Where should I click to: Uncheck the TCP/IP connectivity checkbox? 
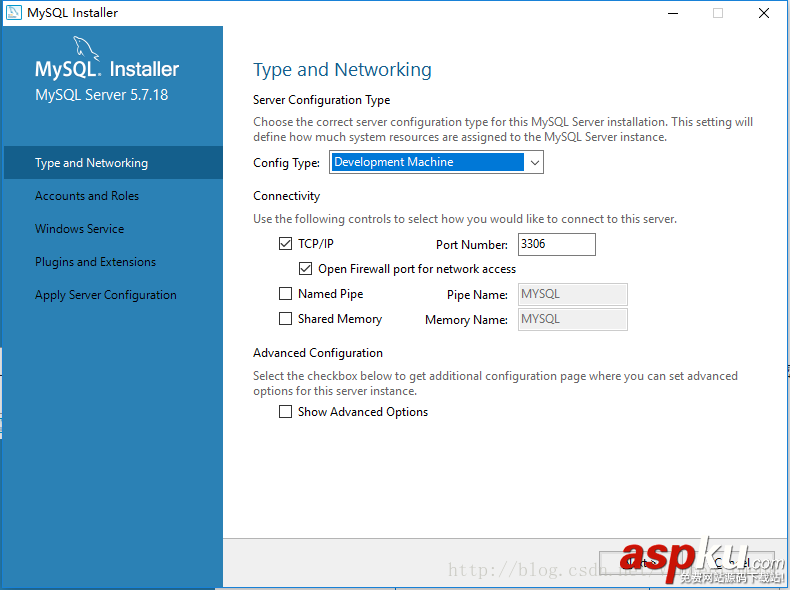286,244
